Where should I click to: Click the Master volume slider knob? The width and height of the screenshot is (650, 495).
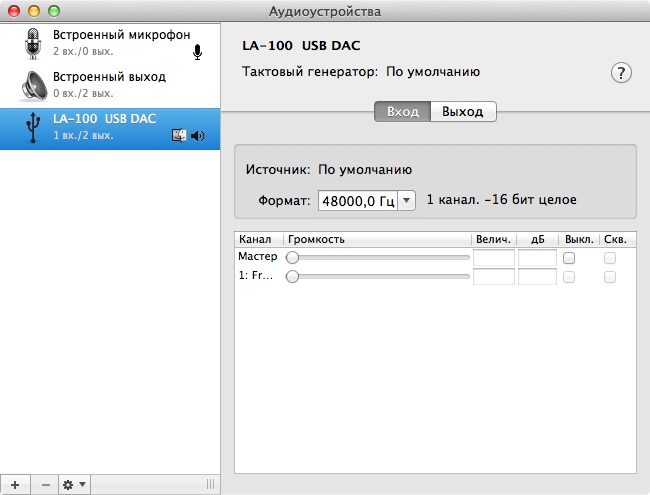(x=292, y=258)
